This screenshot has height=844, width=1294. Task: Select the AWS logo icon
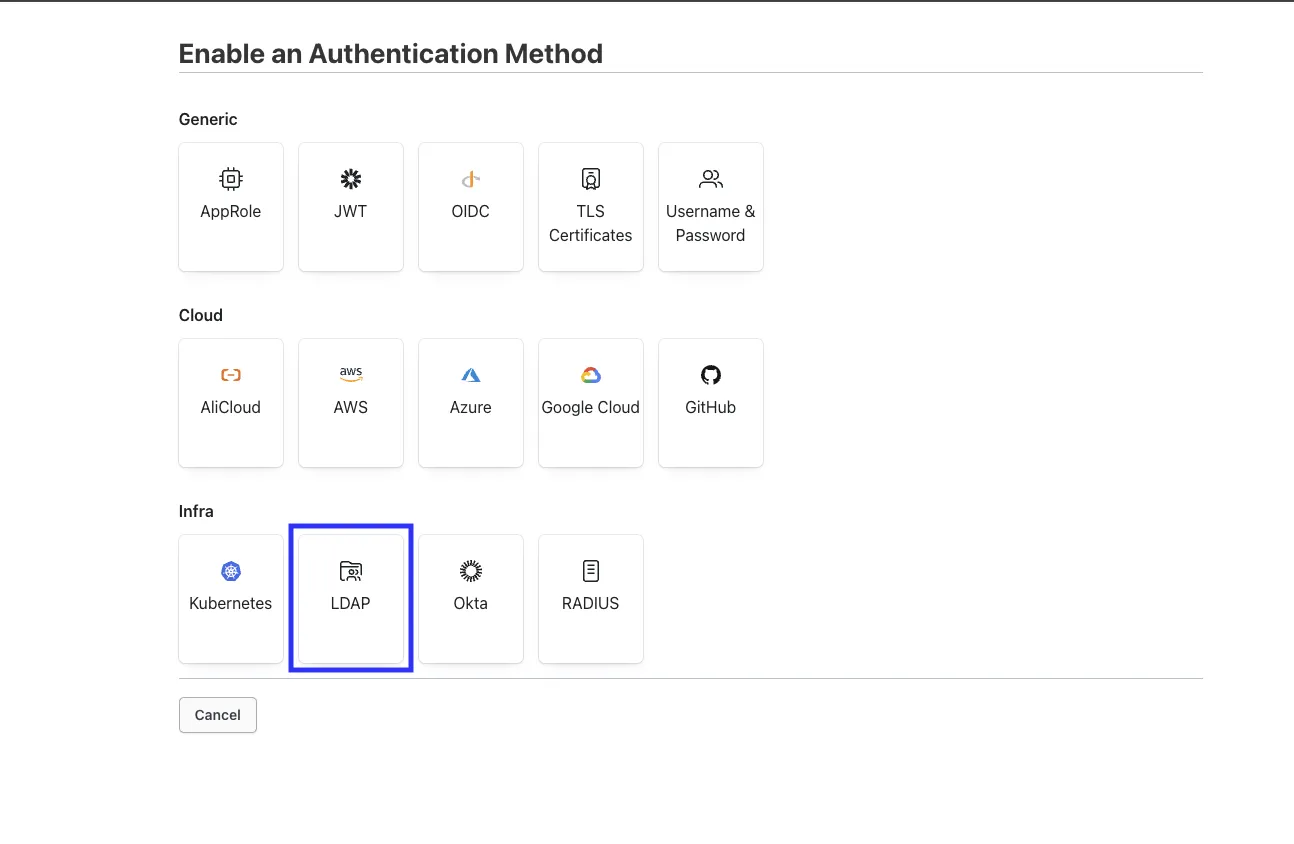point(351,375)
